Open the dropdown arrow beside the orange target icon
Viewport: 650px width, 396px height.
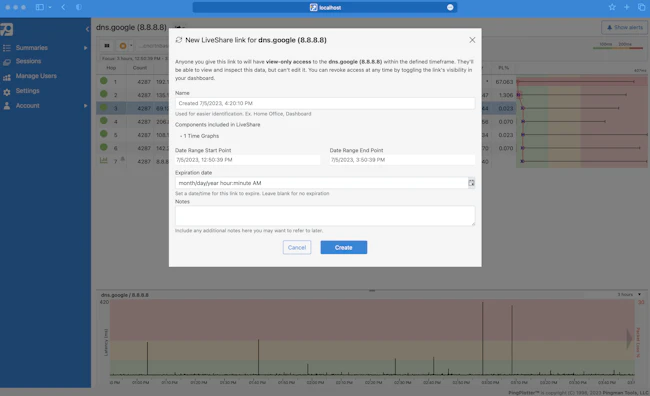click(131, 46)
